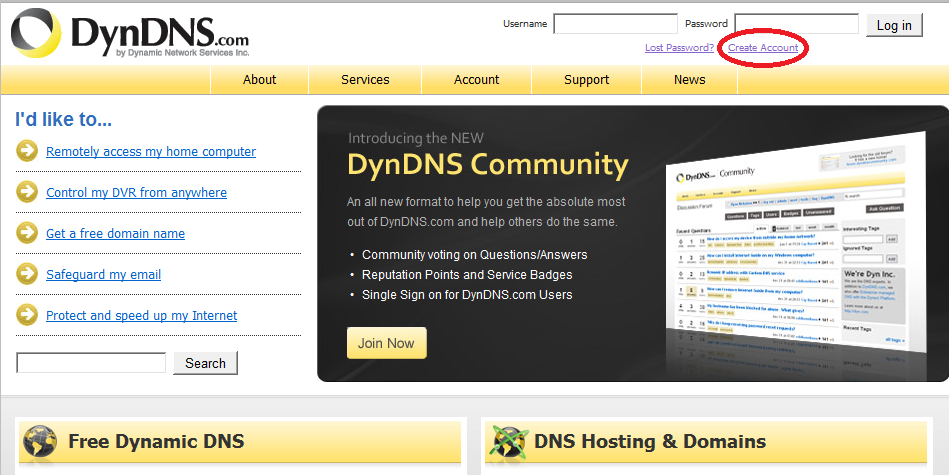This screenshot has height=475, width=949.
Task: Click the Free Dynamic DNS globe icon
Action: (40, 442)
